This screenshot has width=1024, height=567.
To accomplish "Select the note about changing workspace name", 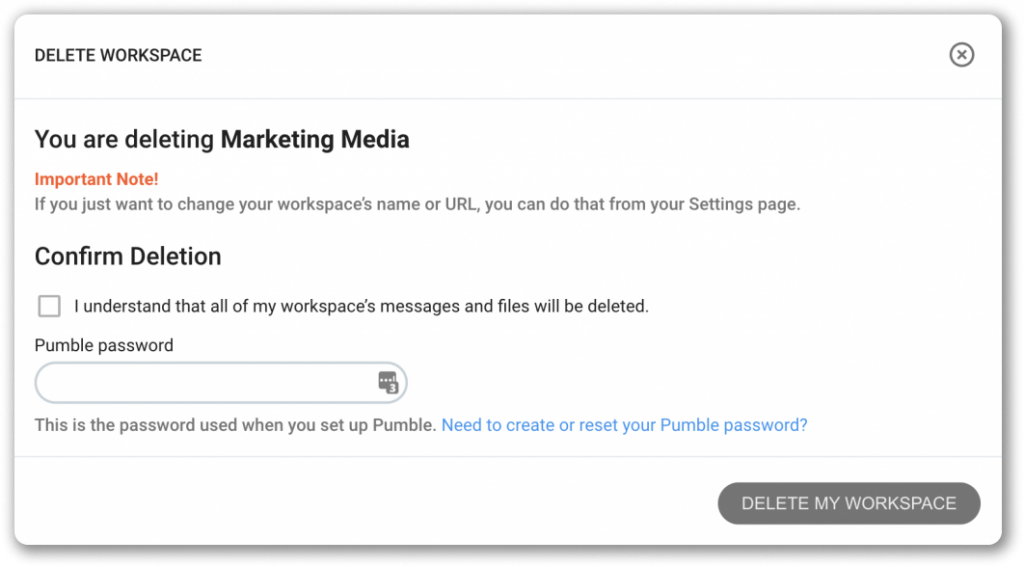I will click(417, 204).
